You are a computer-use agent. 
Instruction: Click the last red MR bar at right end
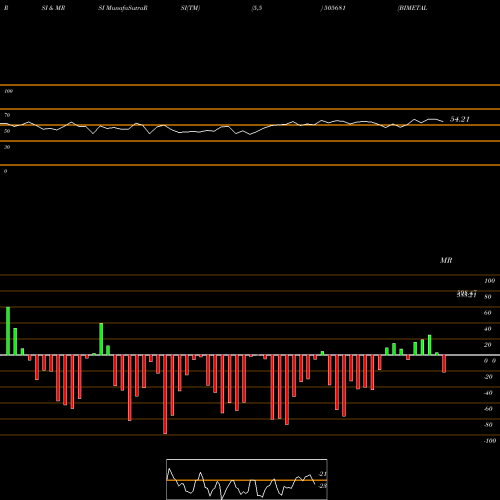(x=444, y=364)
